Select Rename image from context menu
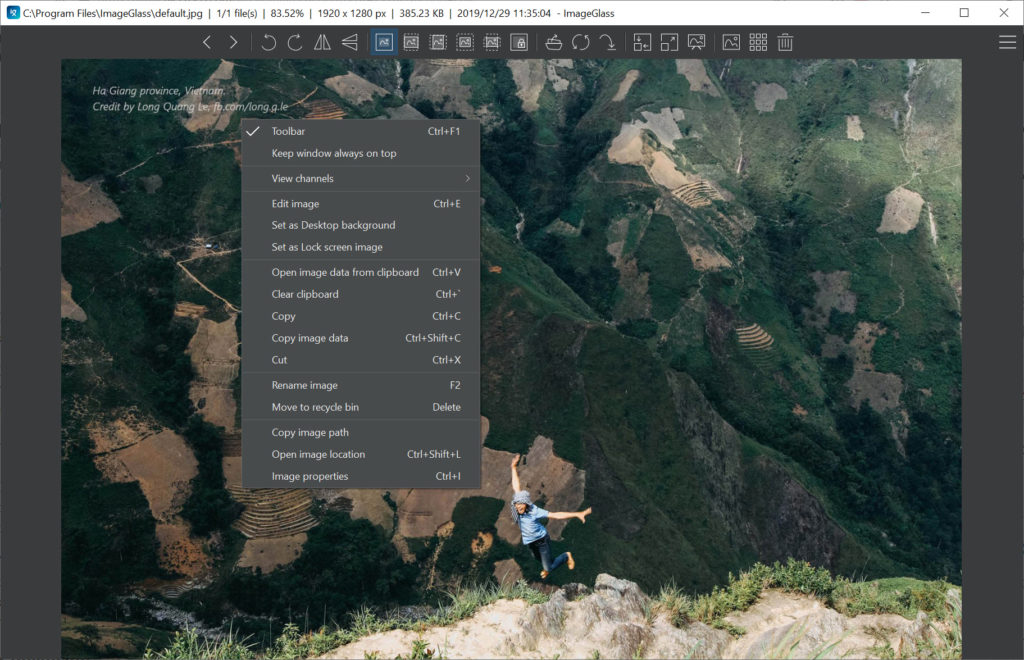Viewport: 1024px width, 660px height. pyautogui.click(x=305, y=385)
